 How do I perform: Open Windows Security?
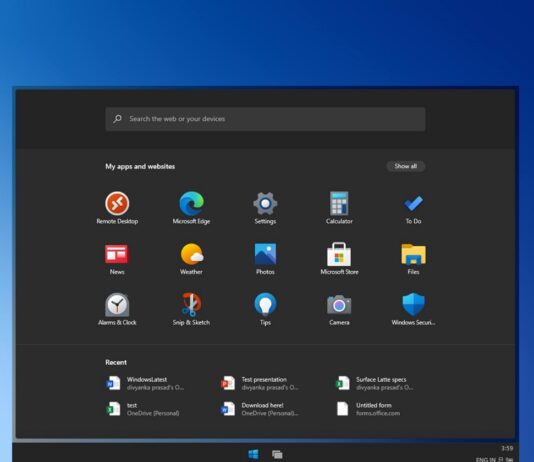413,309
